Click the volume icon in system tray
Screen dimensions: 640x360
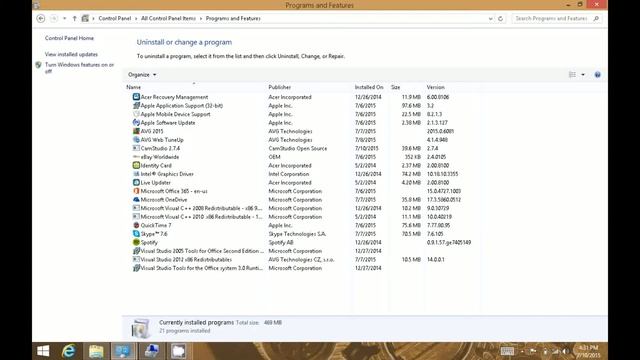click(x=565, y=351)
